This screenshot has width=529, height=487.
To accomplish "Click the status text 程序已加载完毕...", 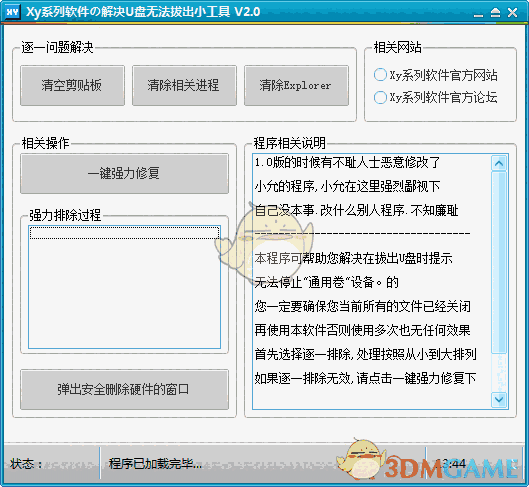I will (x=155, y=464).
